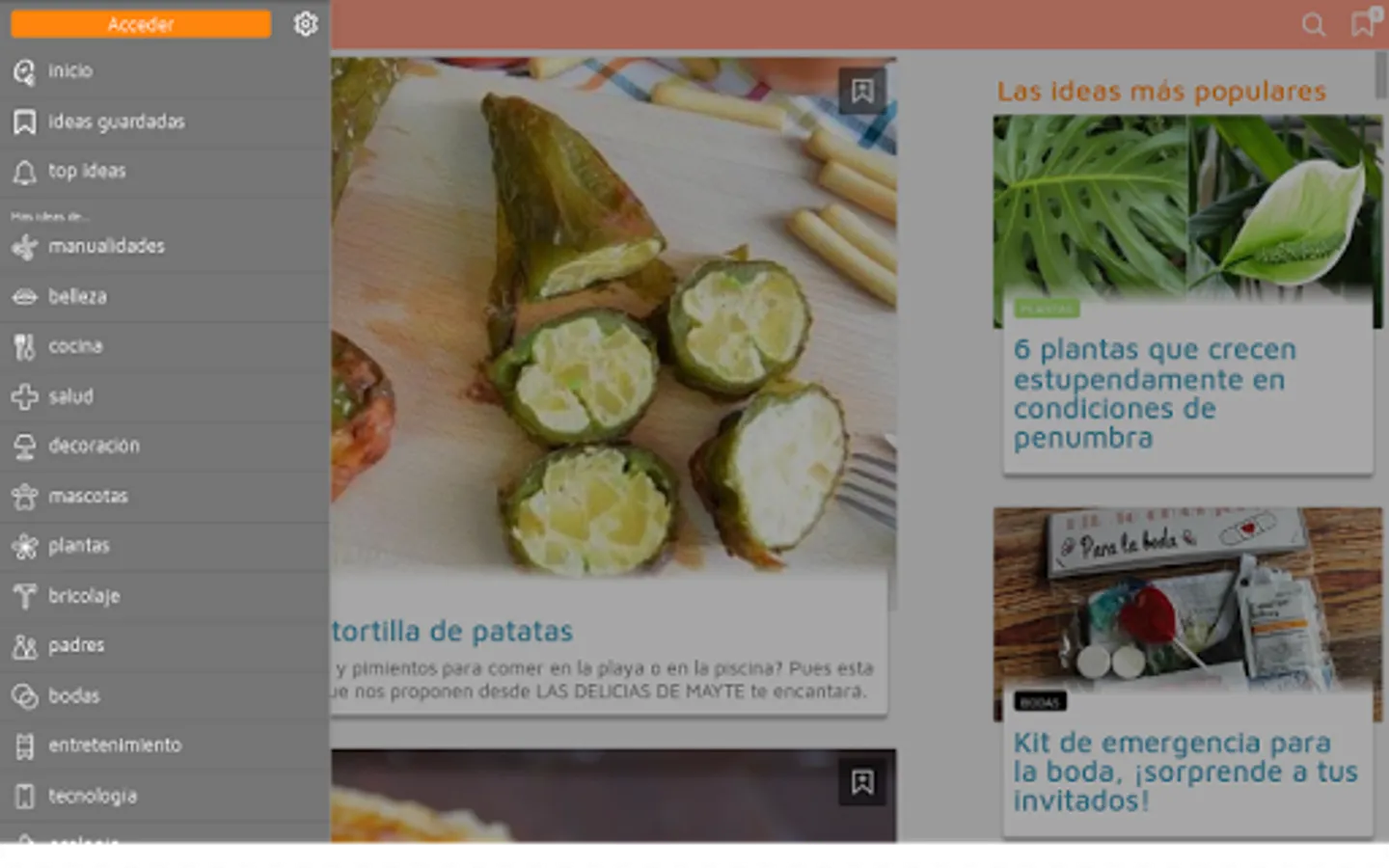This screenshot has height=868, width=1389.
Task: Click the entretenimiento film icon
Action: click(24, 746)
